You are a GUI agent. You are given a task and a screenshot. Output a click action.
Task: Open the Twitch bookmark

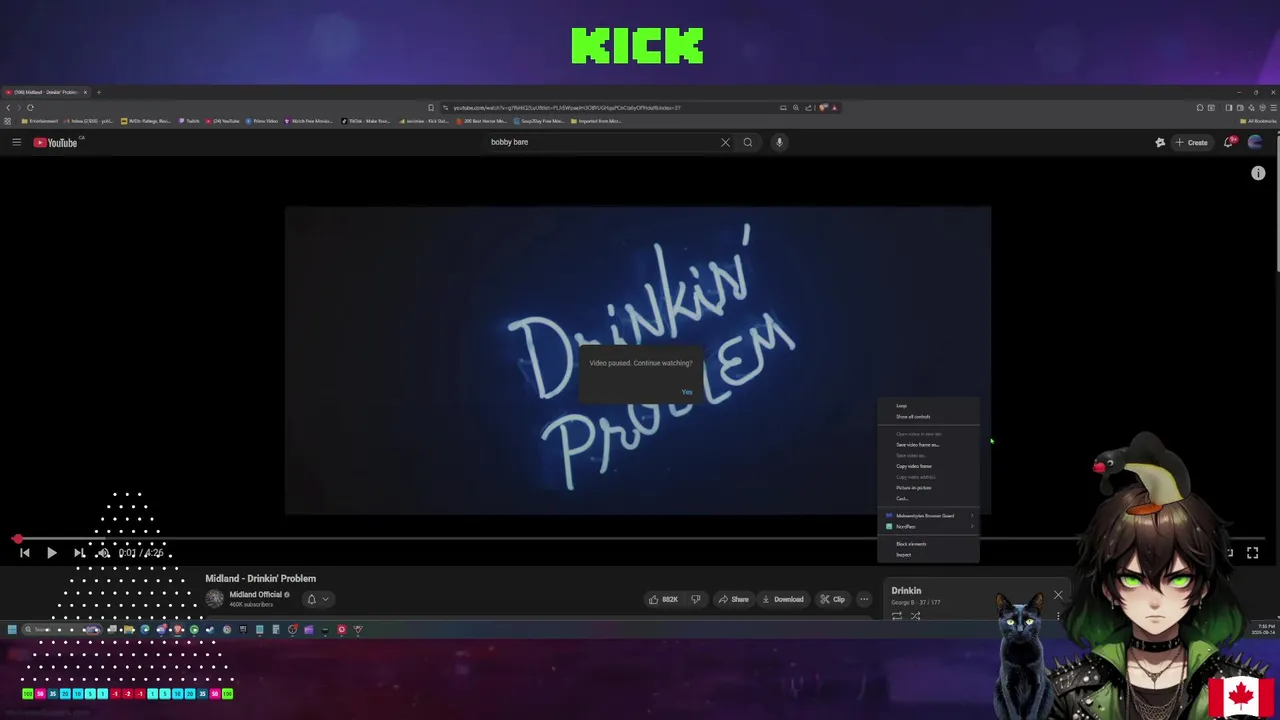[x=189, y=121]
